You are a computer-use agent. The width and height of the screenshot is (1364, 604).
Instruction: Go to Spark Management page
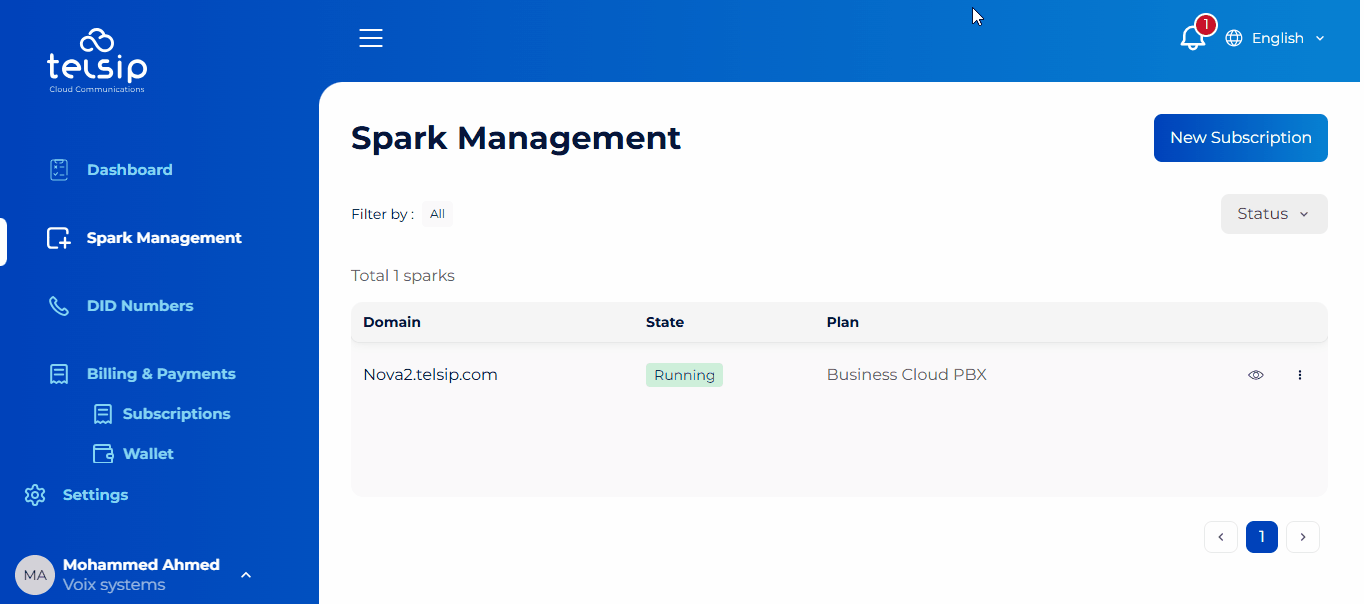coord(163,238)
